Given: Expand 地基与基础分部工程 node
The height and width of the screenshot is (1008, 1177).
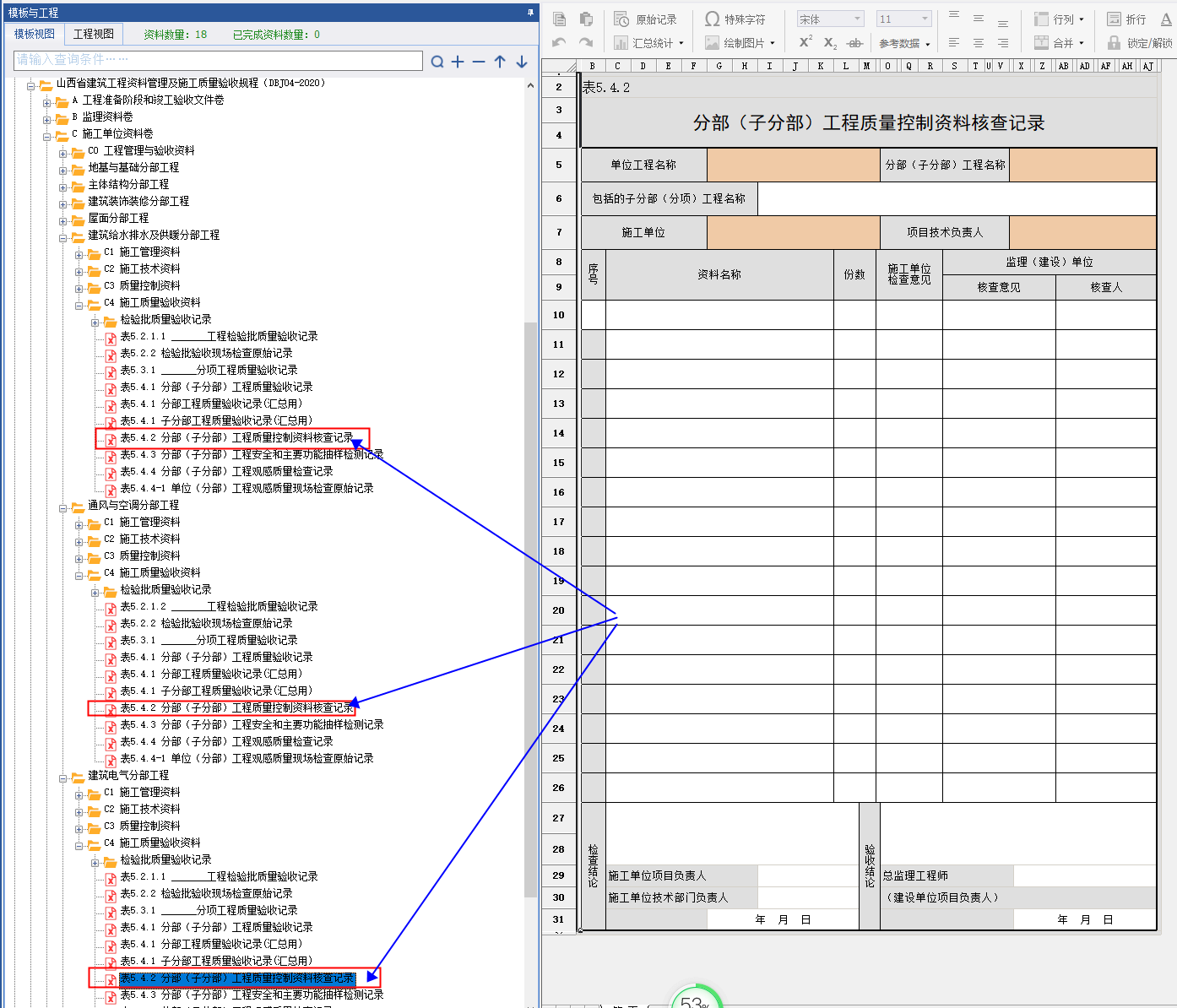Looking at the screenshot, I should [x=63, y=170].
